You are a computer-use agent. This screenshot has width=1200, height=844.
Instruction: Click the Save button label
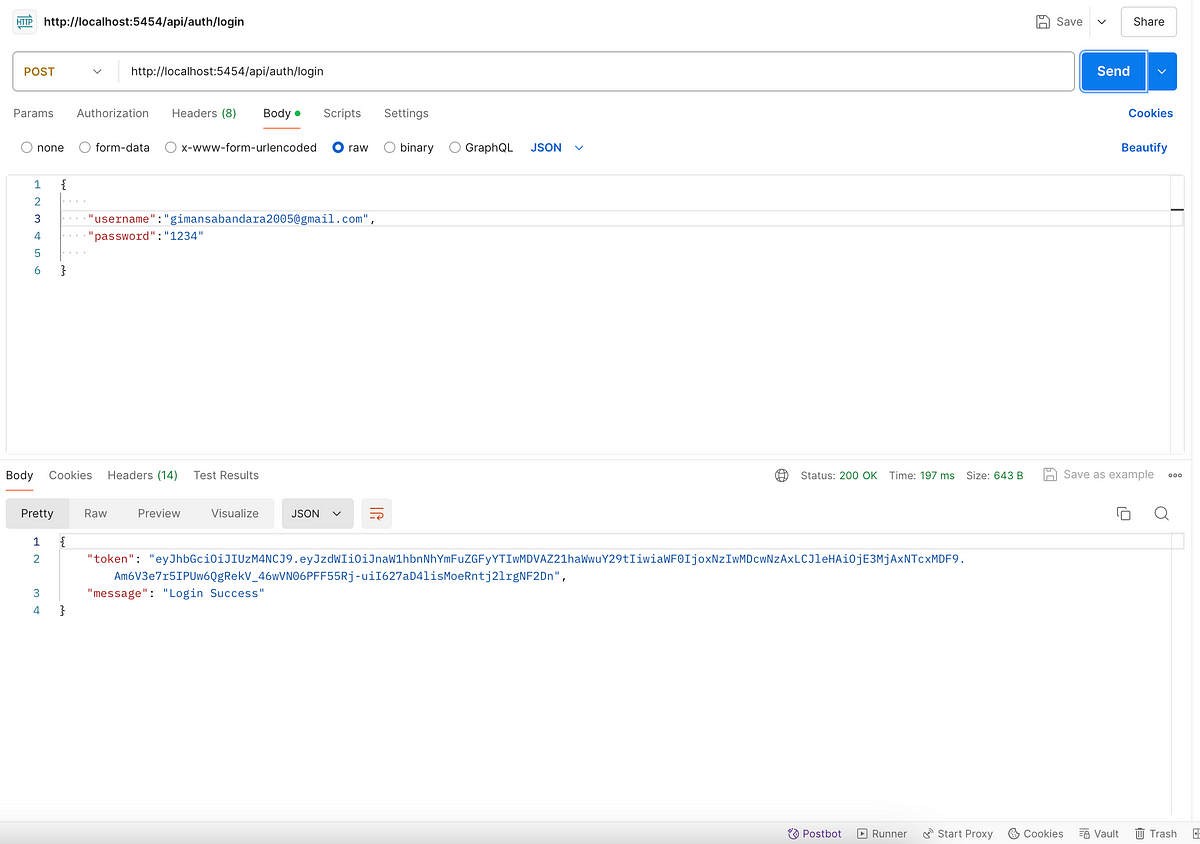[1070, 21]
